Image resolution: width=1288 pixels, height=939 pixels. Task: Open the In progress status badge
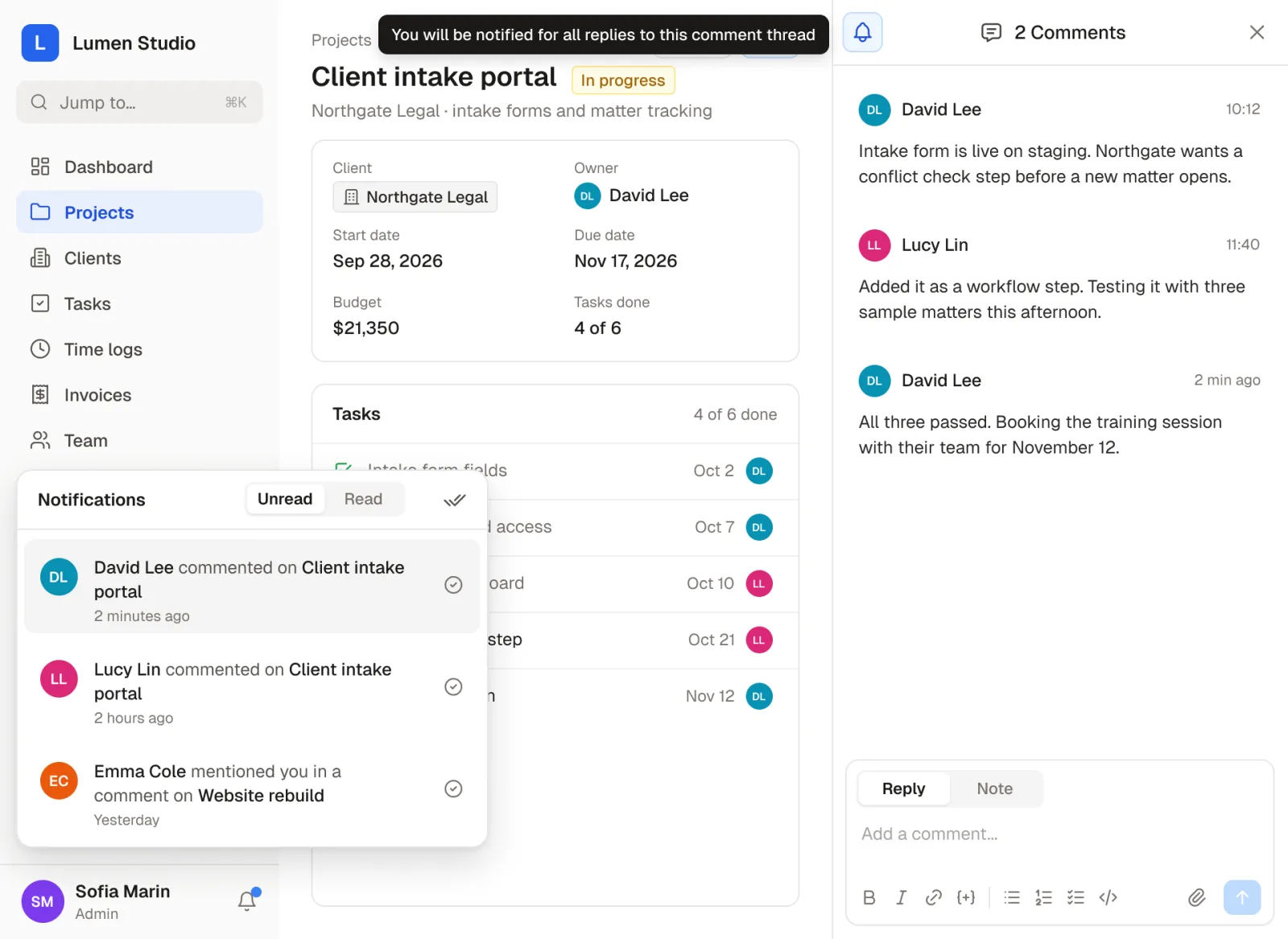(x=623, y=80)
